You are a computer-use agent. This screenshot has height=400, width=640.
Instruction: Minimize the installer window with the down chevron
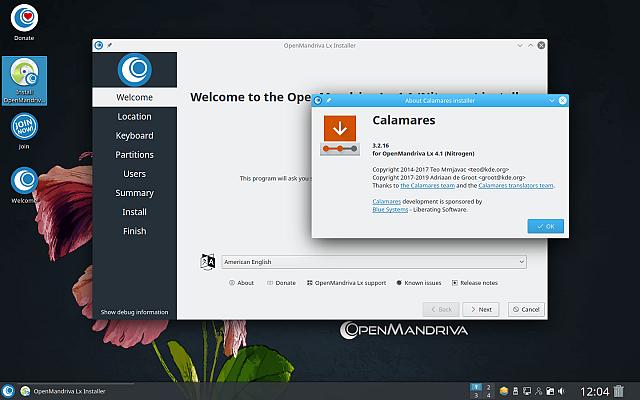(520, 45)
